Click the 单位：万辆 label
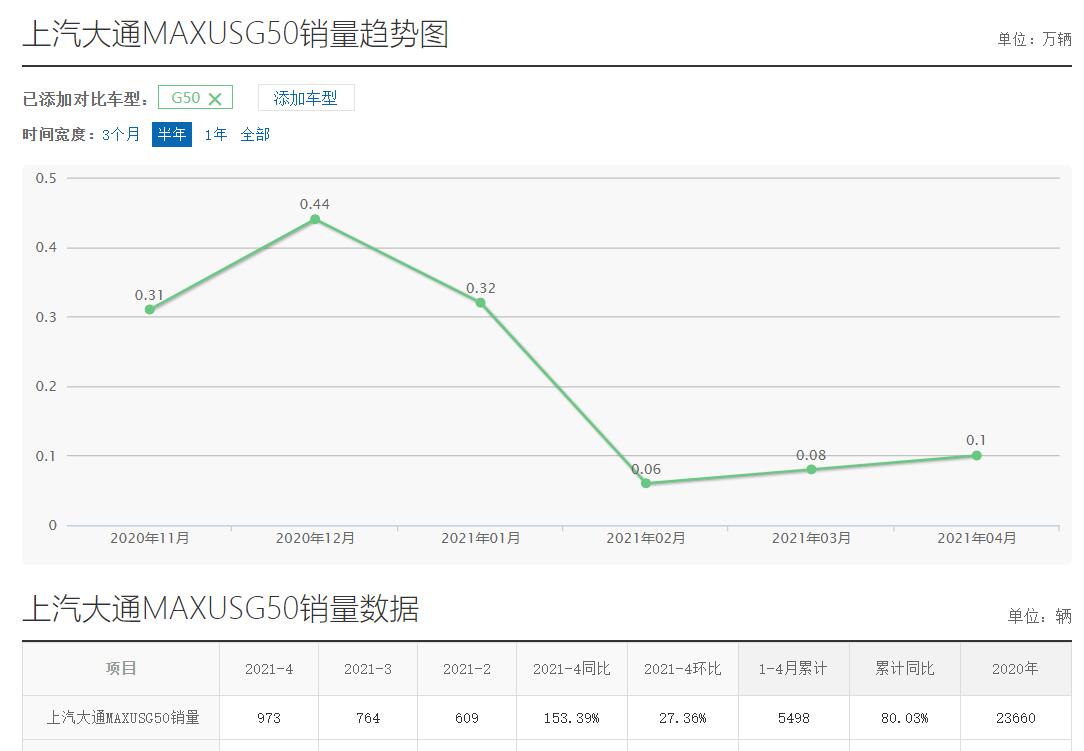Image resolution: width=1084 pixels, height=751 pixels. (x=1034, y=39)
